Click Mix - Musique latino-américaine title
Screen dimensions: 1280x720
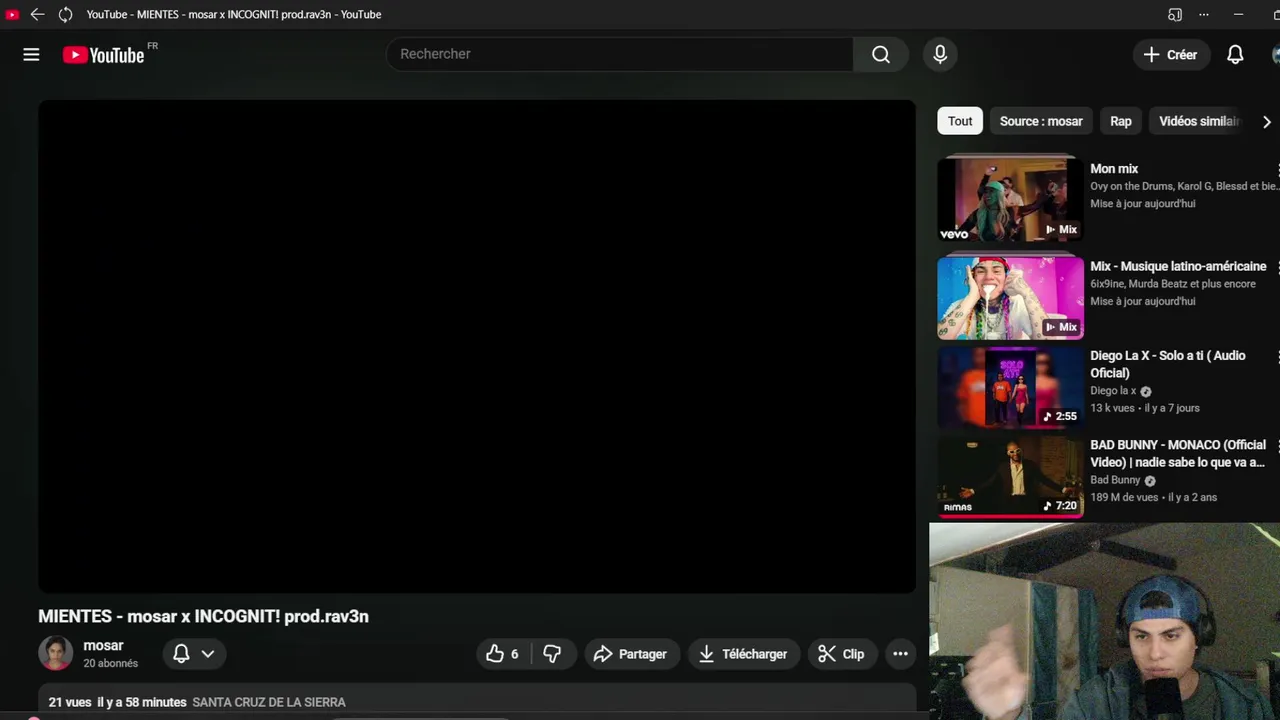tap(1178, 266)
